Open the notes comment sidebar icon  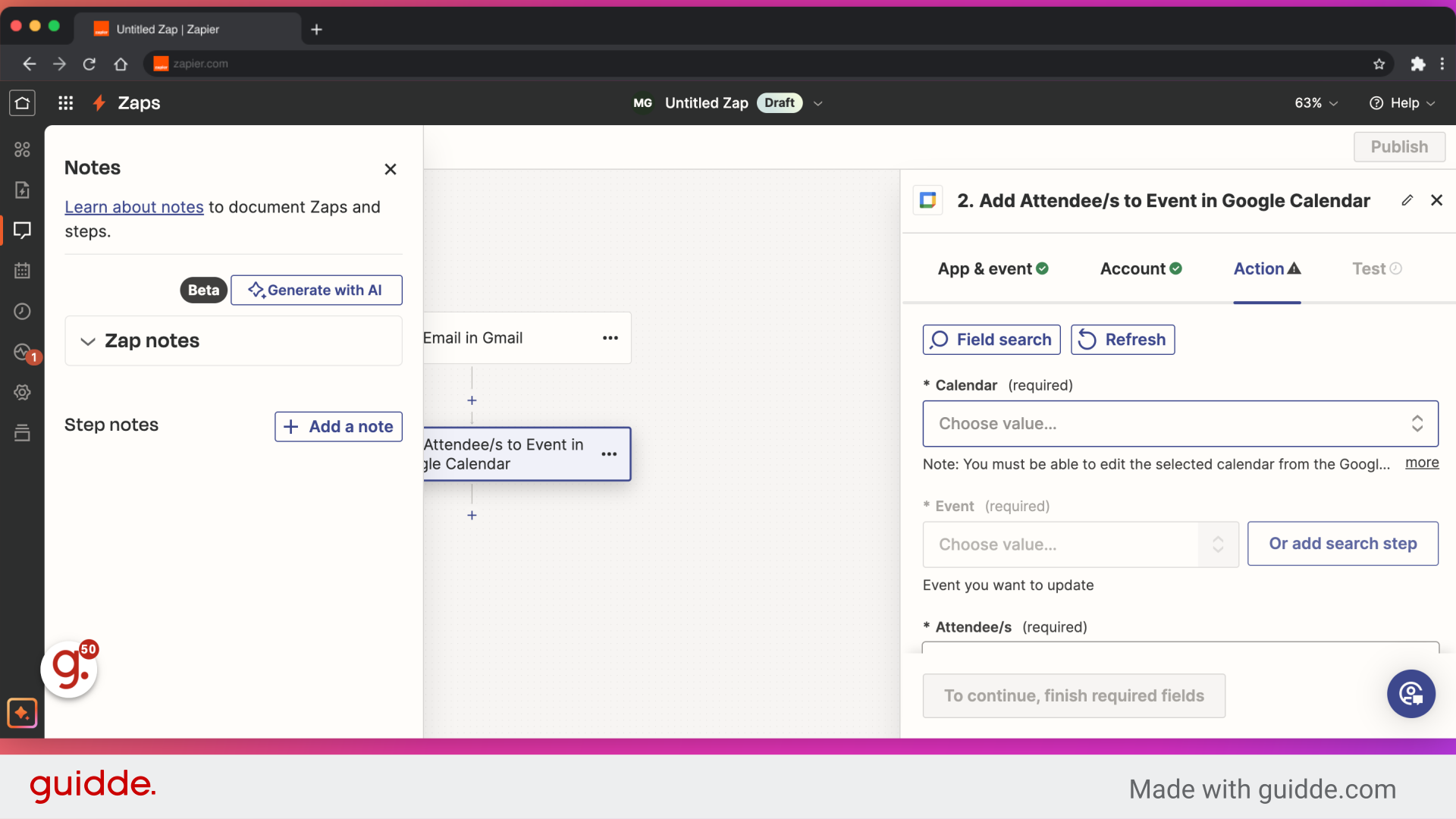(x=22, y=230)
